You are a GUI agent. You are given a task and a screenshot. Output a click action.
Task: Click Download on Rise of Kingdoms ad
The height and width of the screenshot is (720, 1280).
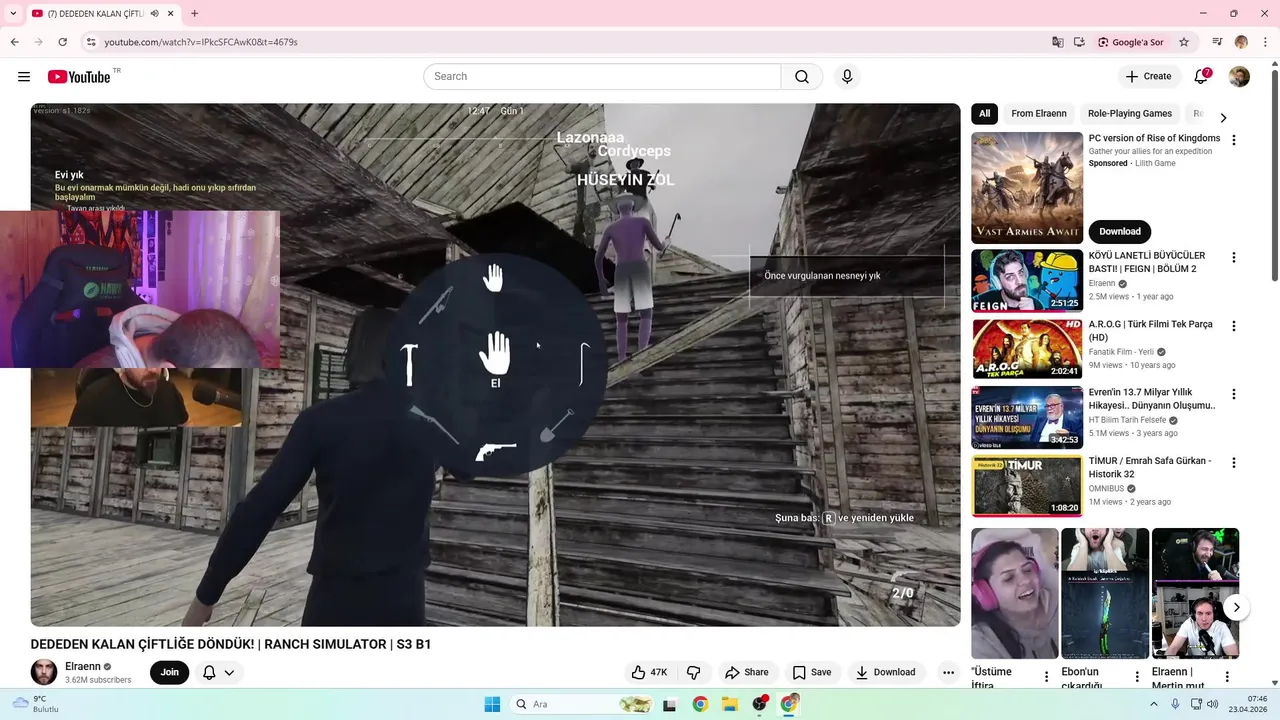pyautogui.click(x=1120, y=231)
